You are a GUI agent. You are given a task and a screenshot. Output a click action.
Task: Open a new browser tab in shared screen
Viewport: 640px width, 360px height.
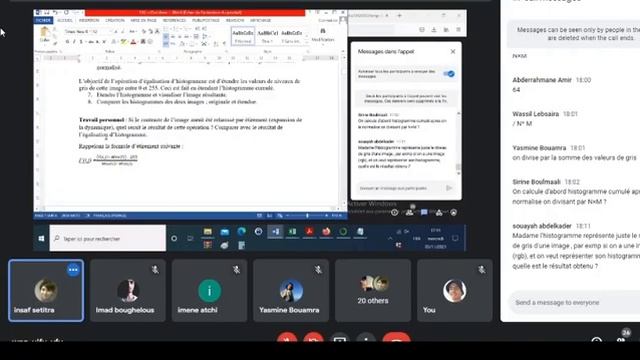[x=400, y=16]
